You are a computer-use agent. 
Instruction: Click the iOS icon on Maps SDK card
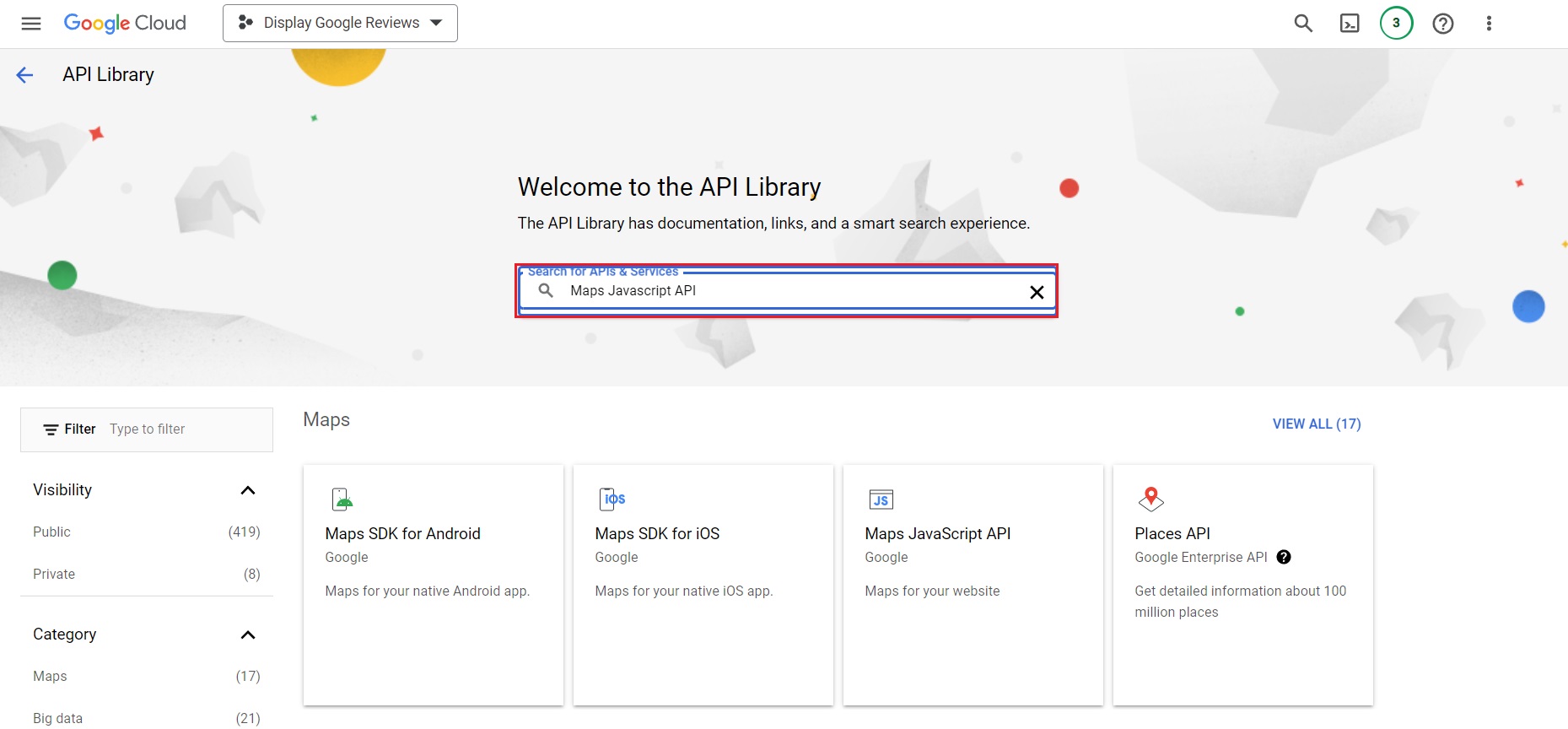point(612,499)
